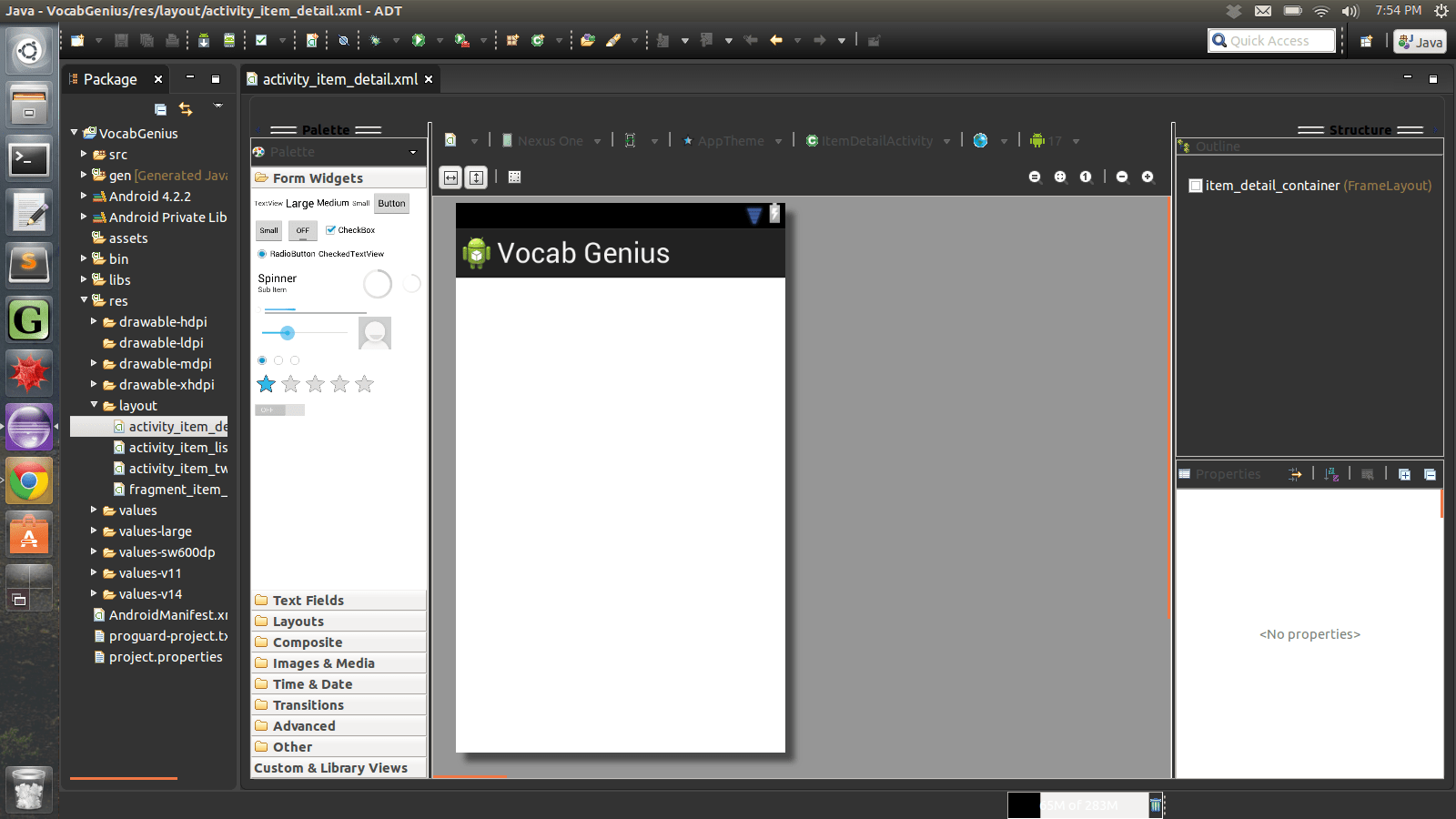Pick the CheckedTextView widget in palette

click(351, 254)
